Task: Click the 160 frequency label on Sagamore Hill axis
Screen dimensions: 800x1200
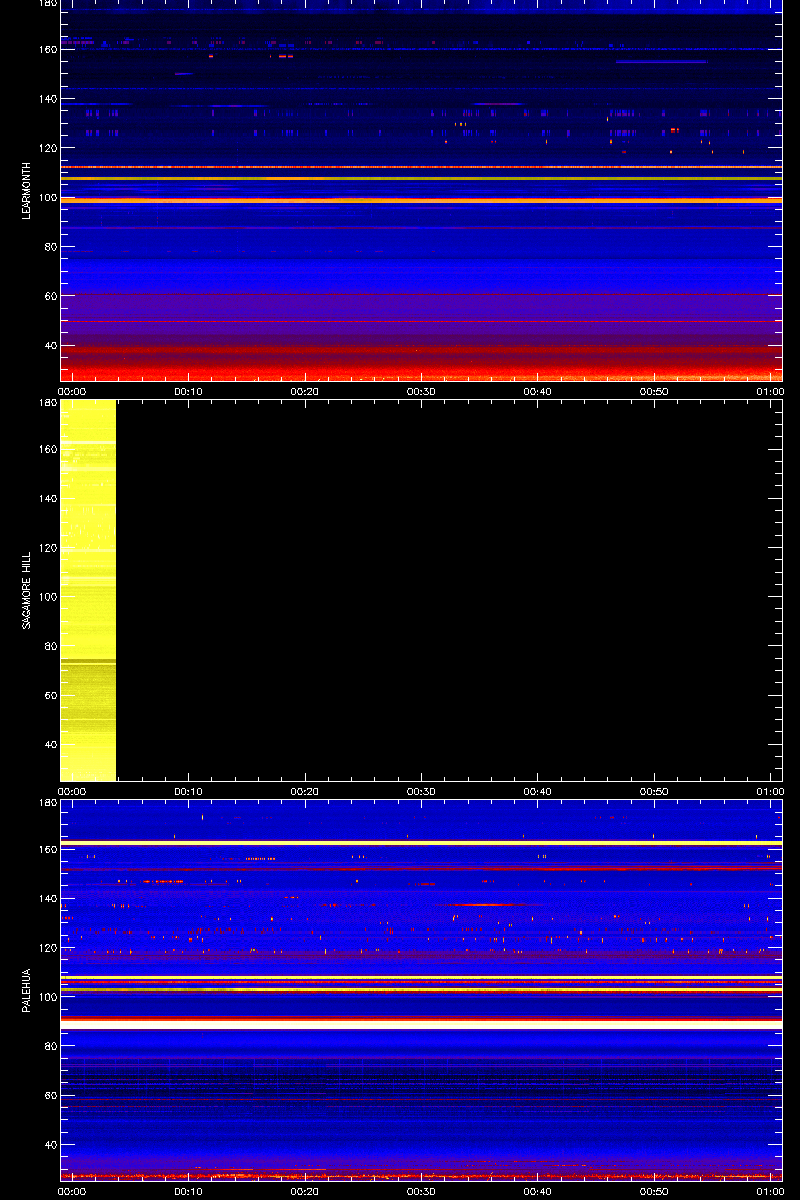Action: click(x=46, y=450)
